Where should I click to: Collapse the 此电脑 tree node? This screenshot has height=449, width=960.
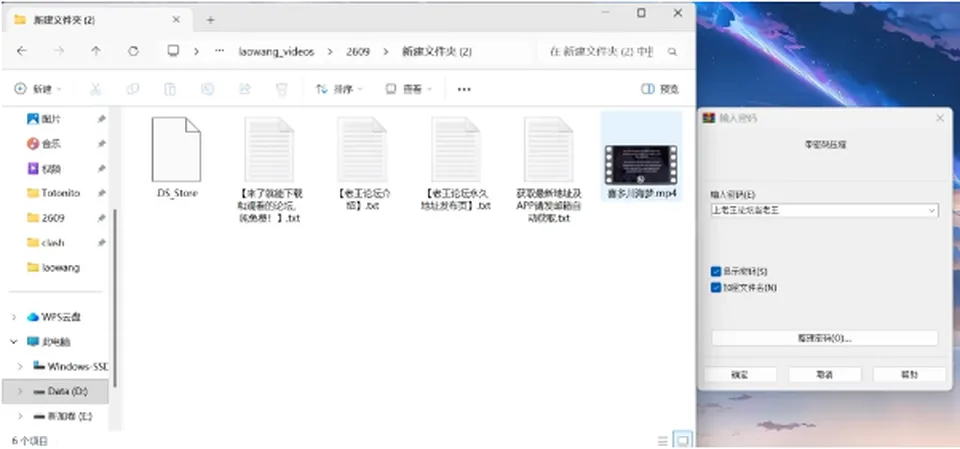[x=14, y=342]
